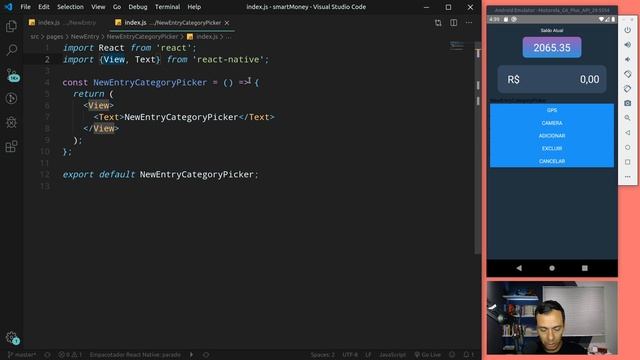Click the feedback smiley in the status bar
This screenshot has width=640, height=360.
[452, 355]
